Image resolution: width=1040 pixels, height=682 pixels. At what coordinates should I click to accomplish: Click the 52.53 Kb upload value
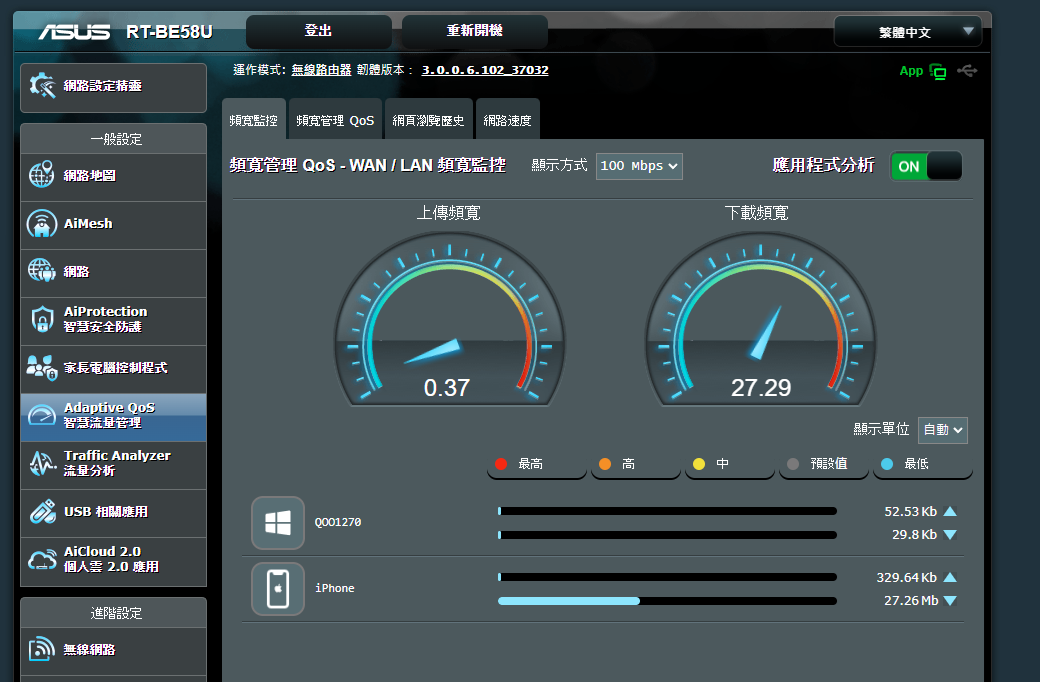click(x=910, y=512)
